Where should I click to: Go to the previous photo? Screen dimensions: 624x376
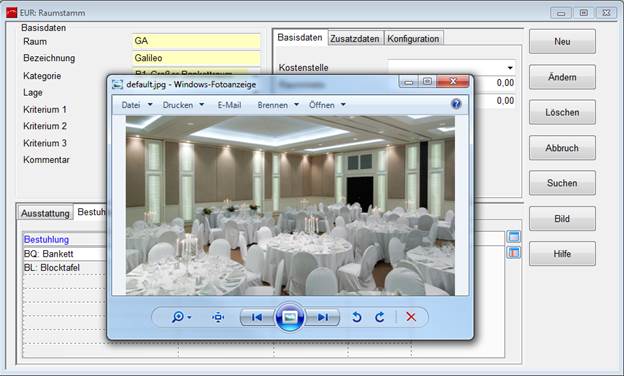click(257, 317)
